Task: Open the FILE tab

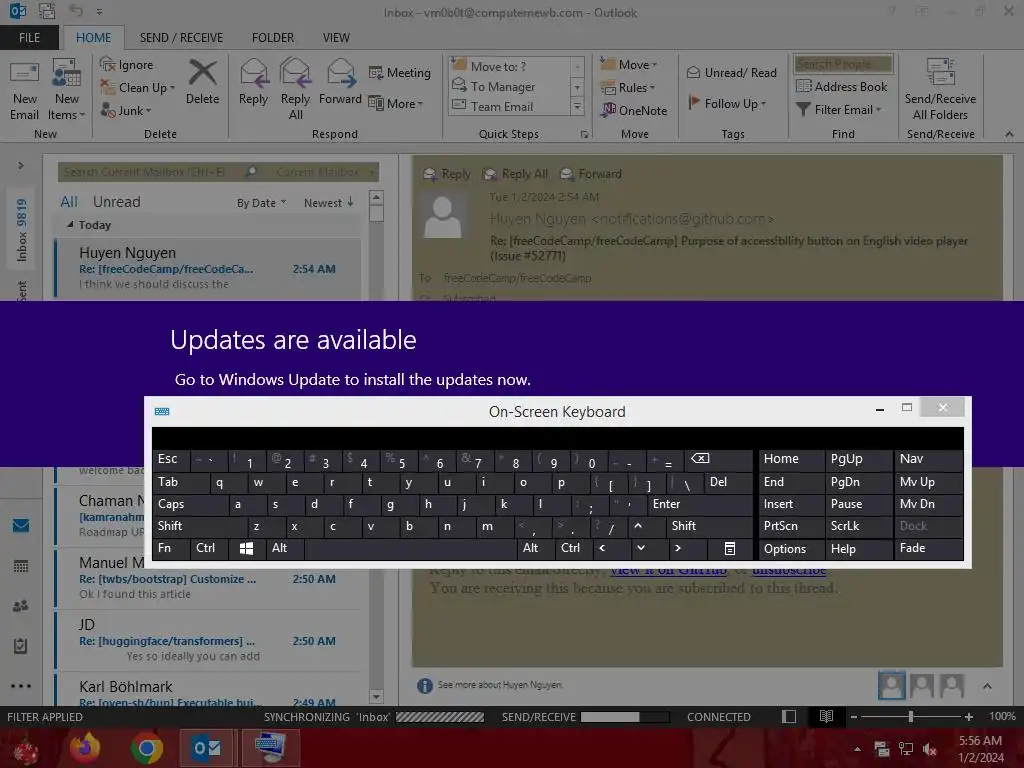Action: click(29, 38)
